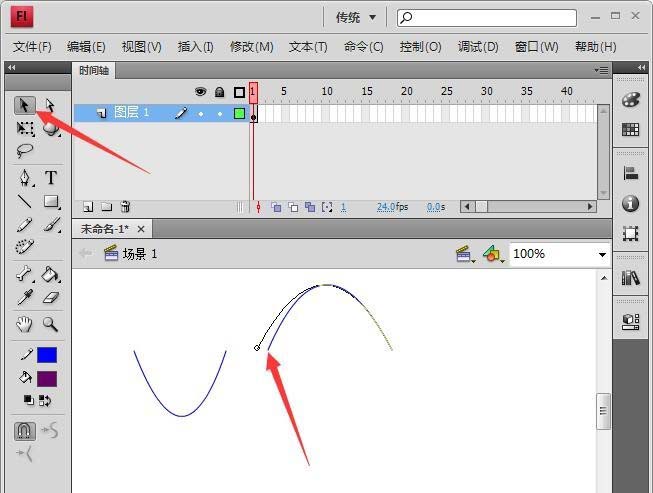Select the Hand tool
Viewport: 653px width, 493px height.
[25, 324]
